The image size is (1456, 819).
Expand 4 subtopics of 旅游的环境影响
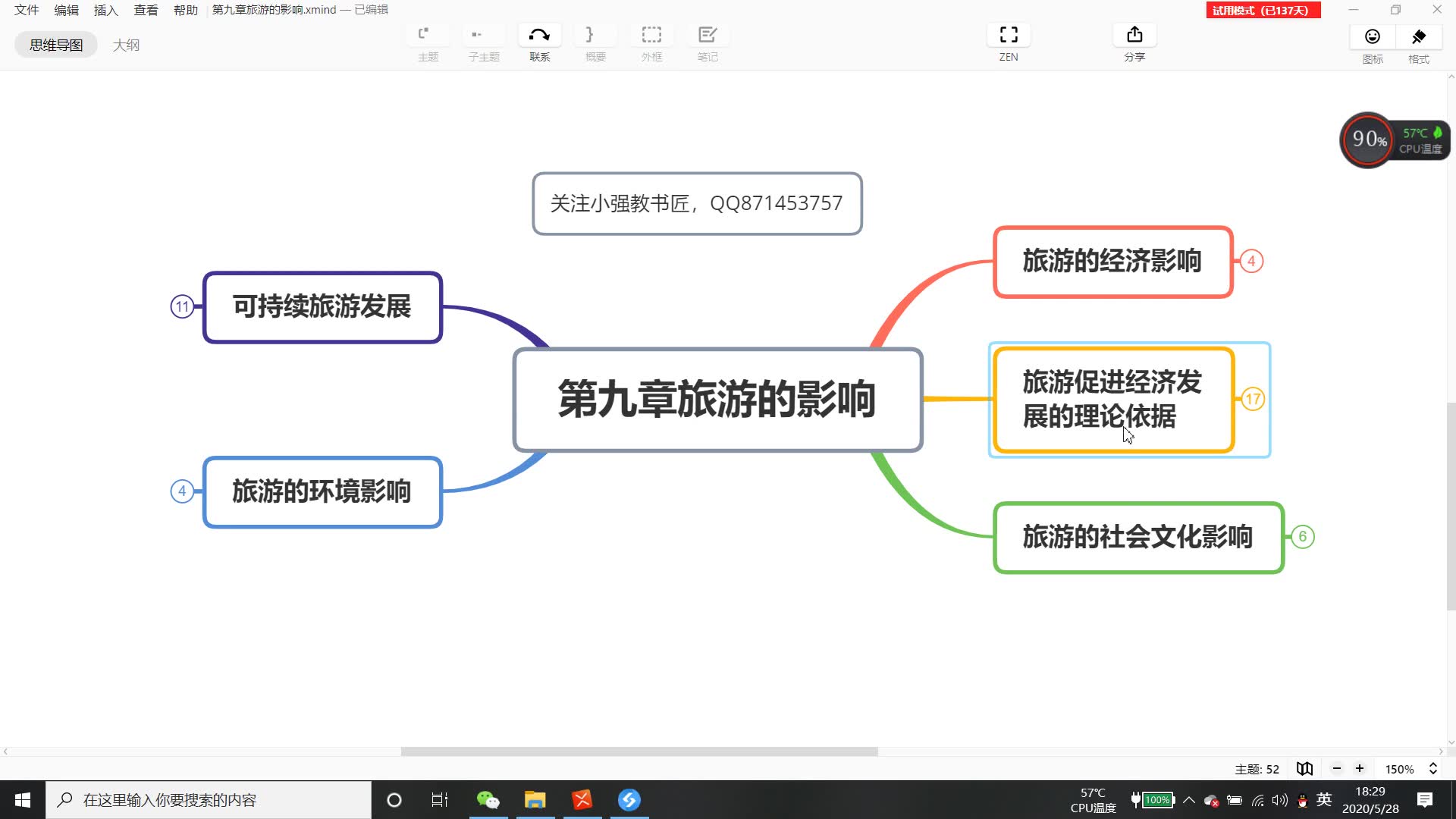click(x=182, y=491)
